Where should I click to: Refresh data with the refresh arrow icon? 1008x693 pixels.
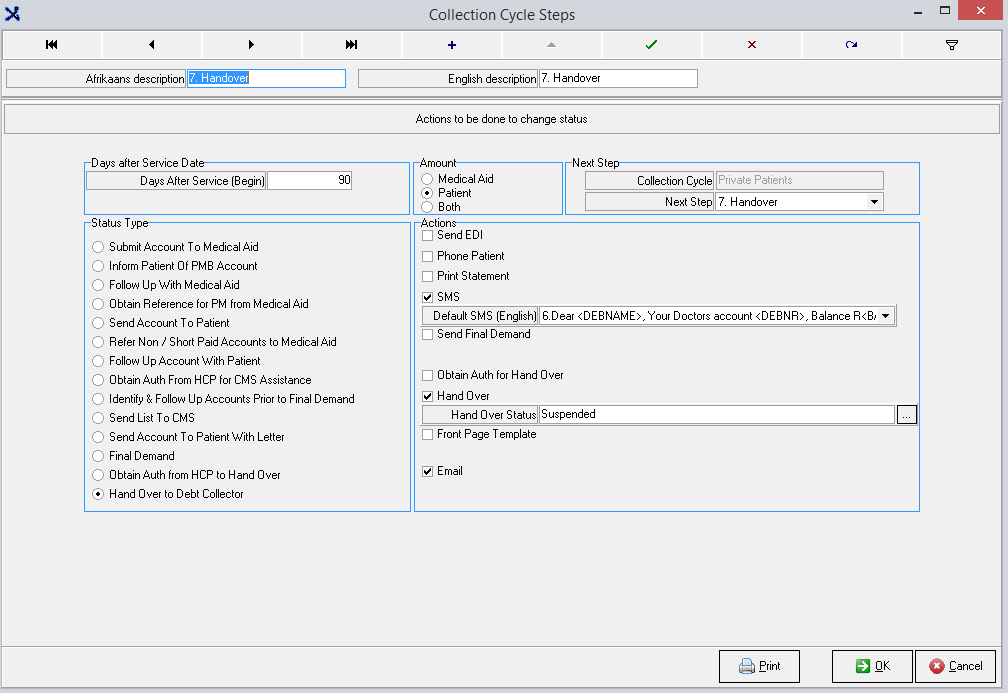tap(852, 45)
